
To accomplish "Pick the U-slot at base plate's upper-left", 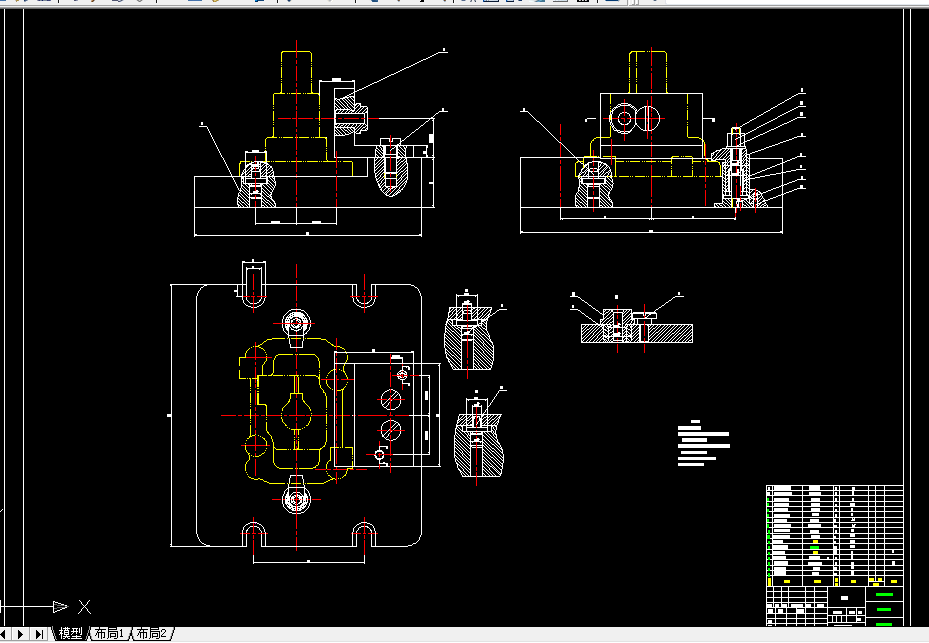I will 254,286.
